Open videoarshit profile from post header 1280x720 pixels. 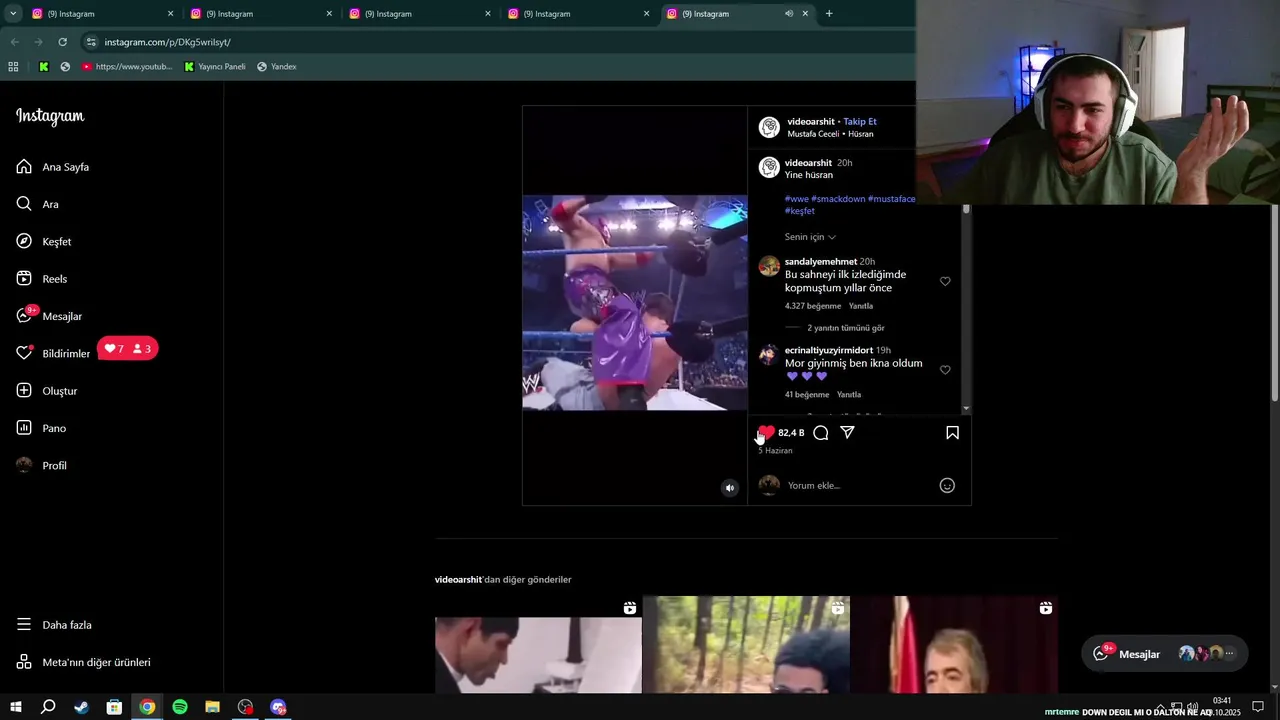pos(811,122)
